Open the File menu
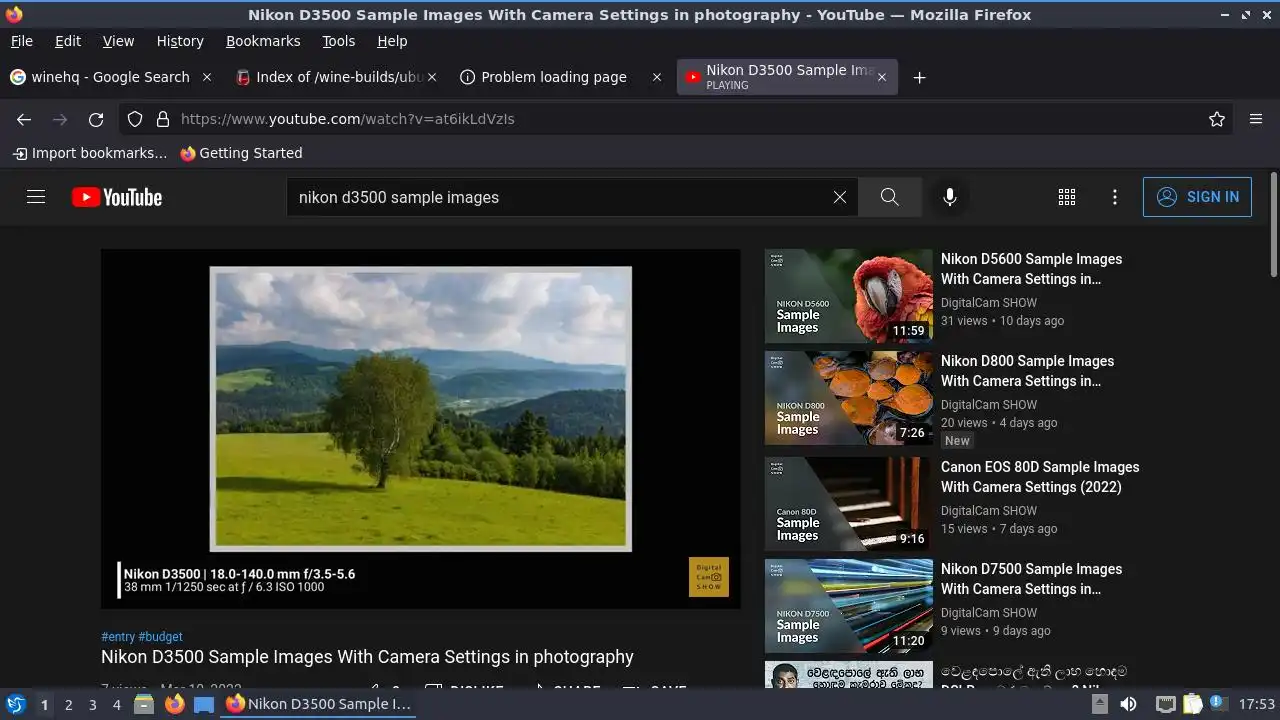 21,41
